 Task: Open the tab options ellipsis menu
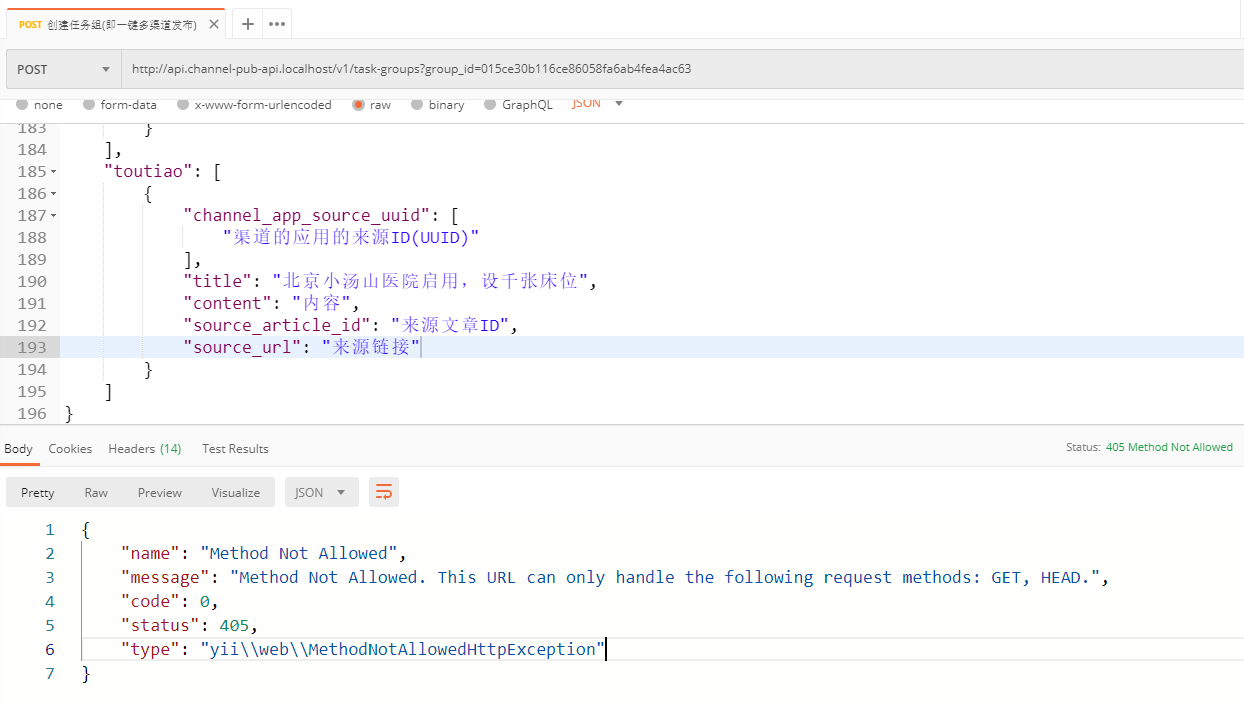[277, 24]
